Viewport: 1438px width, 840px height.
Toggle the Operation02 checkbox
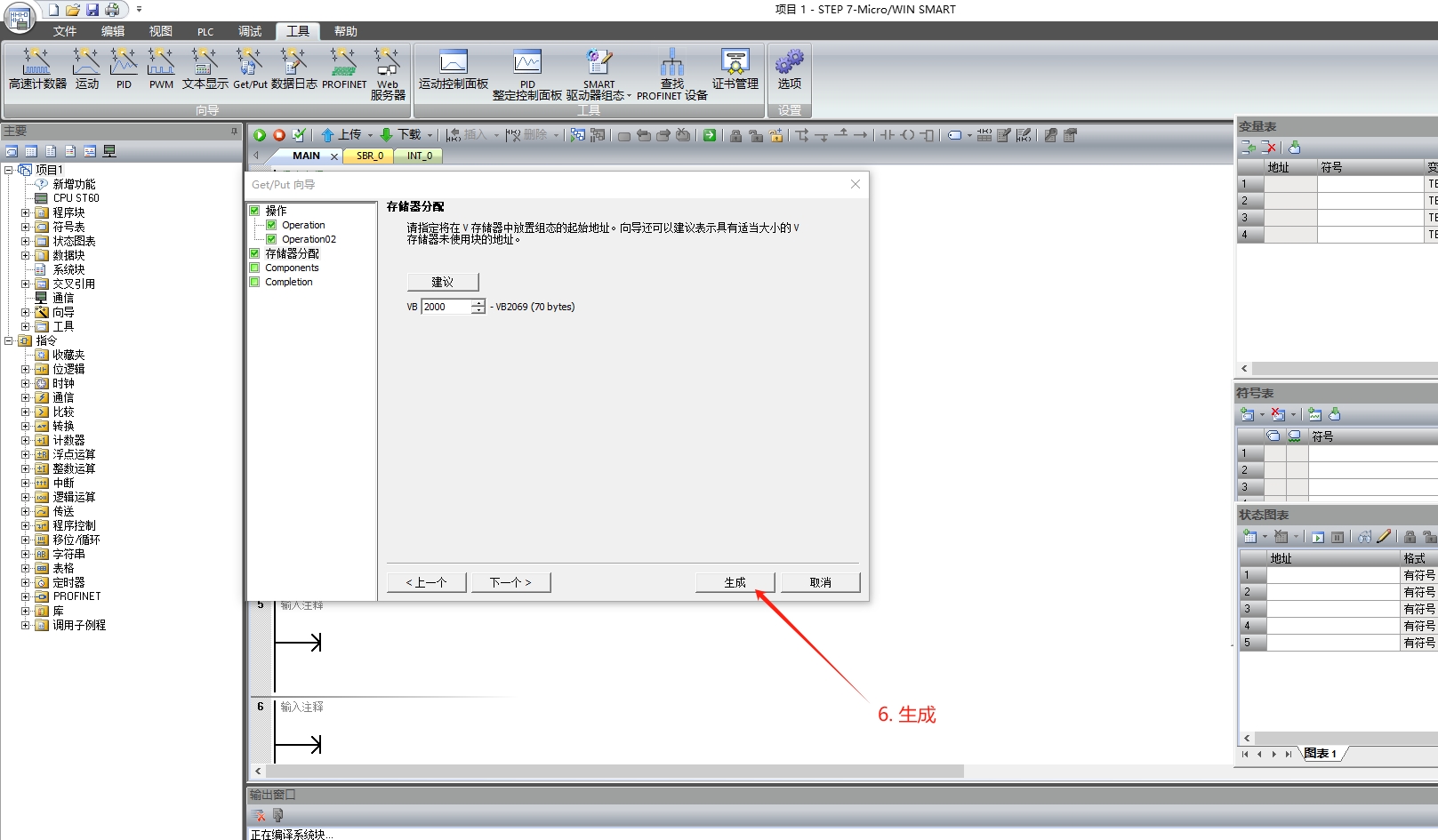[x=272, y=239]
